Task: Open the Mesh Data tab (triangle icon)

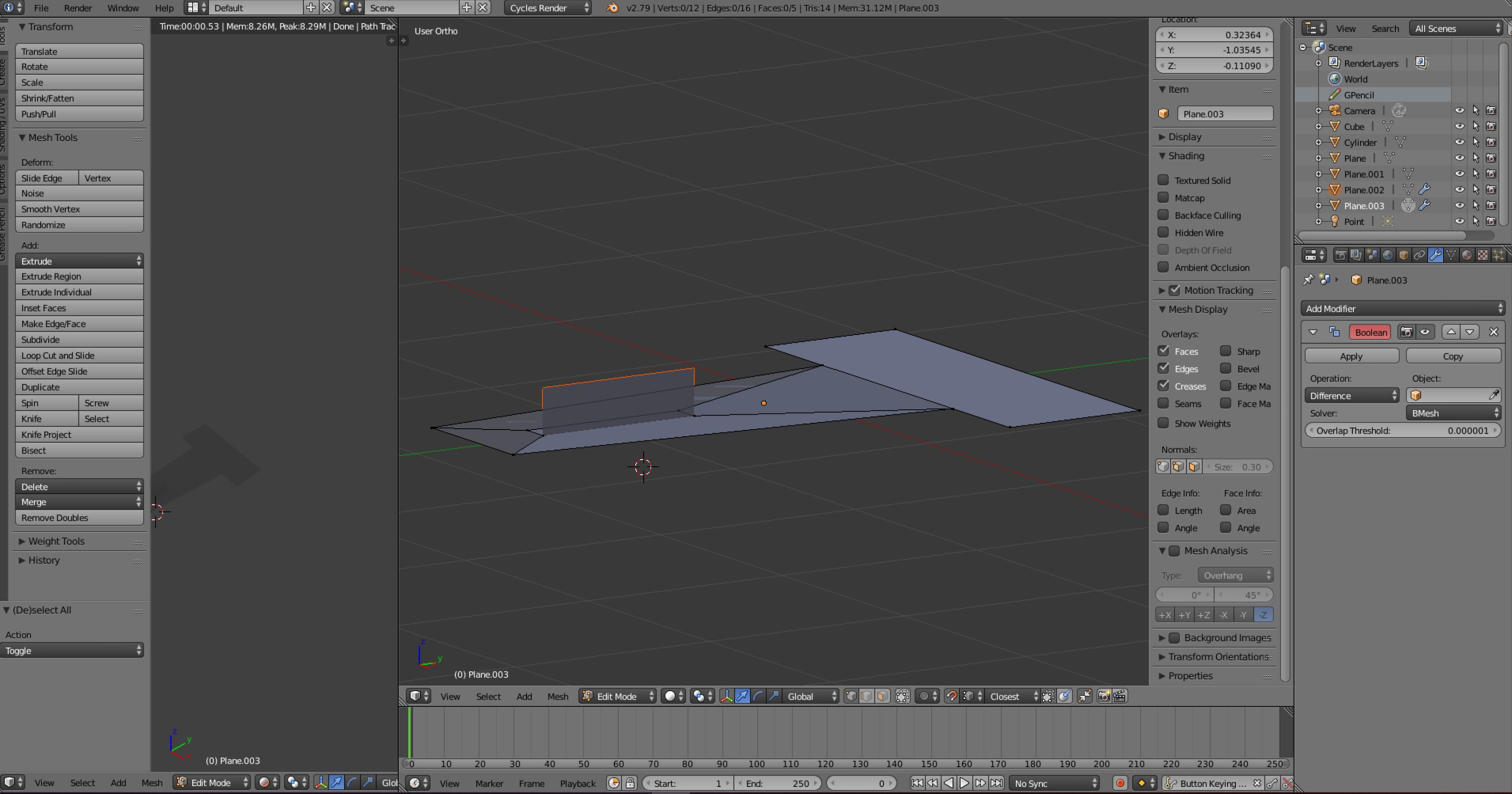Action: tap(1451, 255)
